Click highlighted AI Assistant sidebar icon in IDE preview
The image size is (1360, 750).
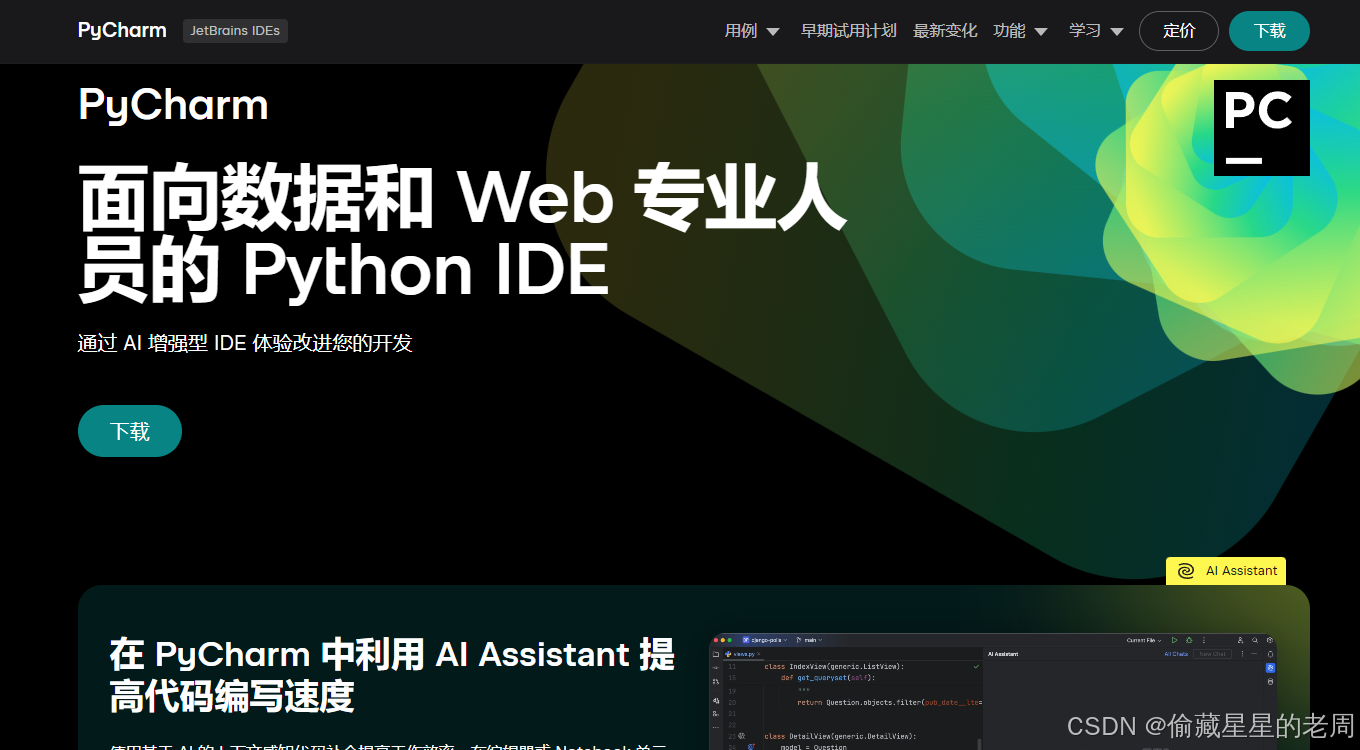tap(1270, 668)
